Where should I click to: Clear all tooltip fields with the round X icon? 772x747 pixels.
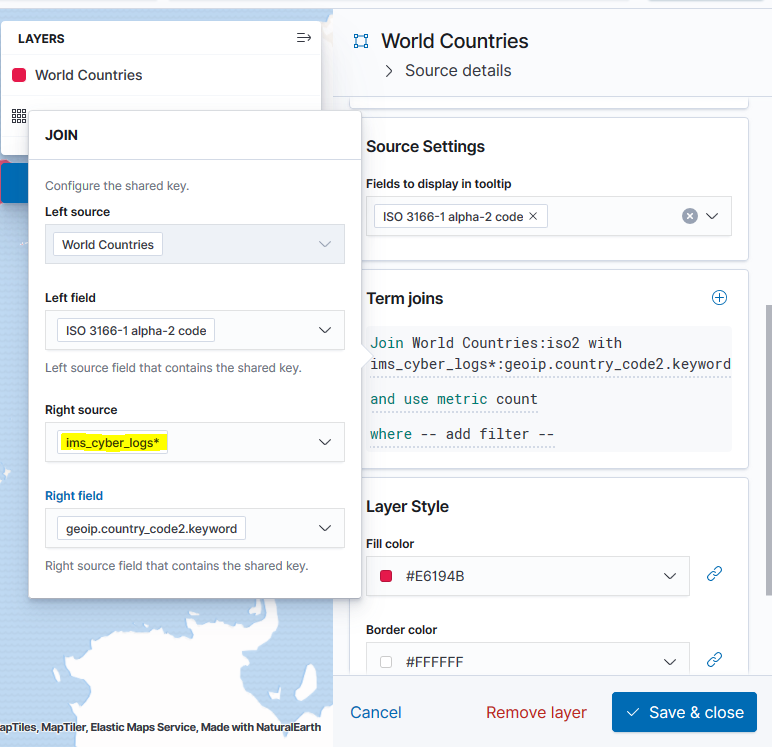[690, 216]
